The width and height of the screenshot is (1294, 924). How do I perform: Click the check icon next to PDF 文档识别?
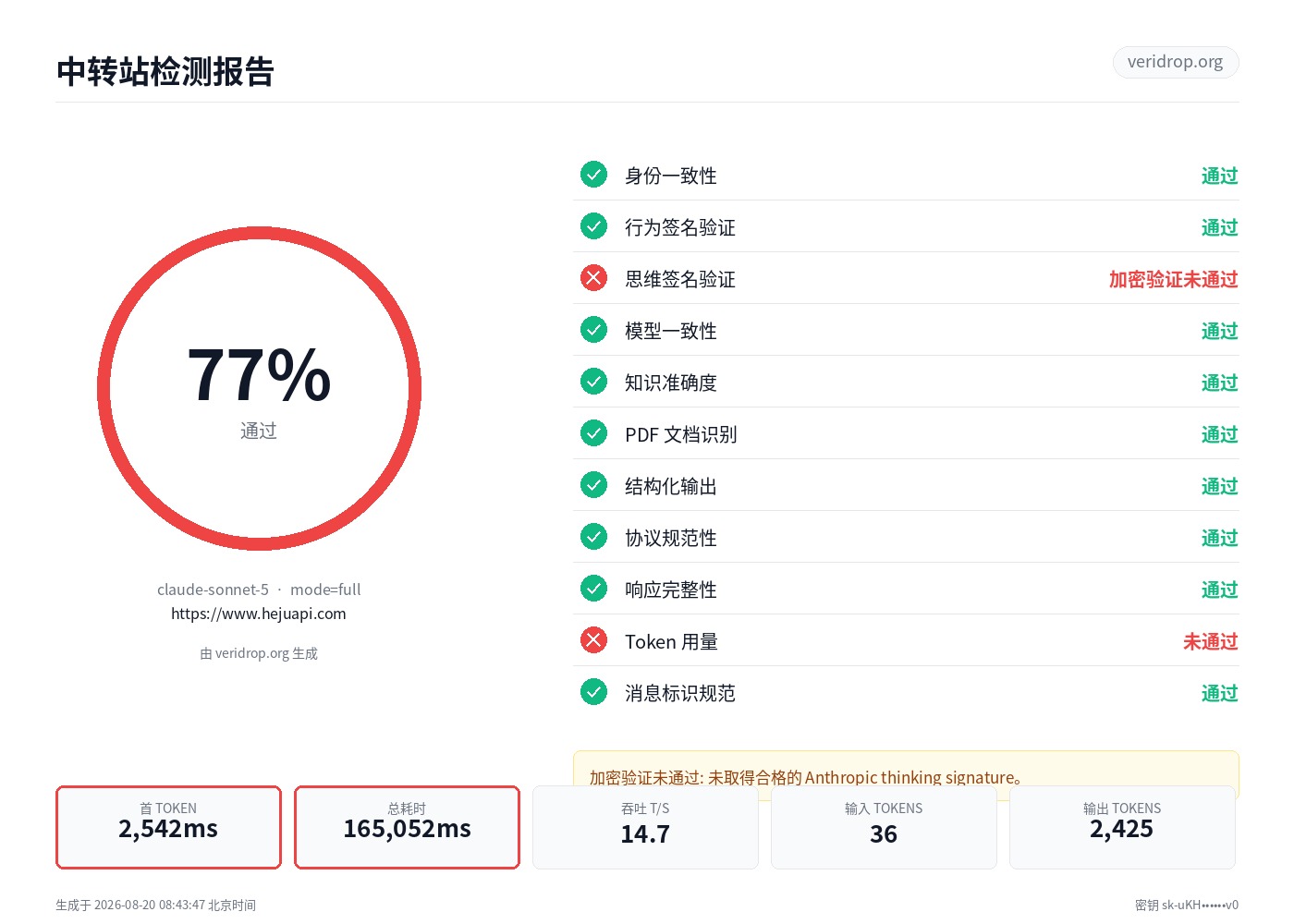coord(593,433)
